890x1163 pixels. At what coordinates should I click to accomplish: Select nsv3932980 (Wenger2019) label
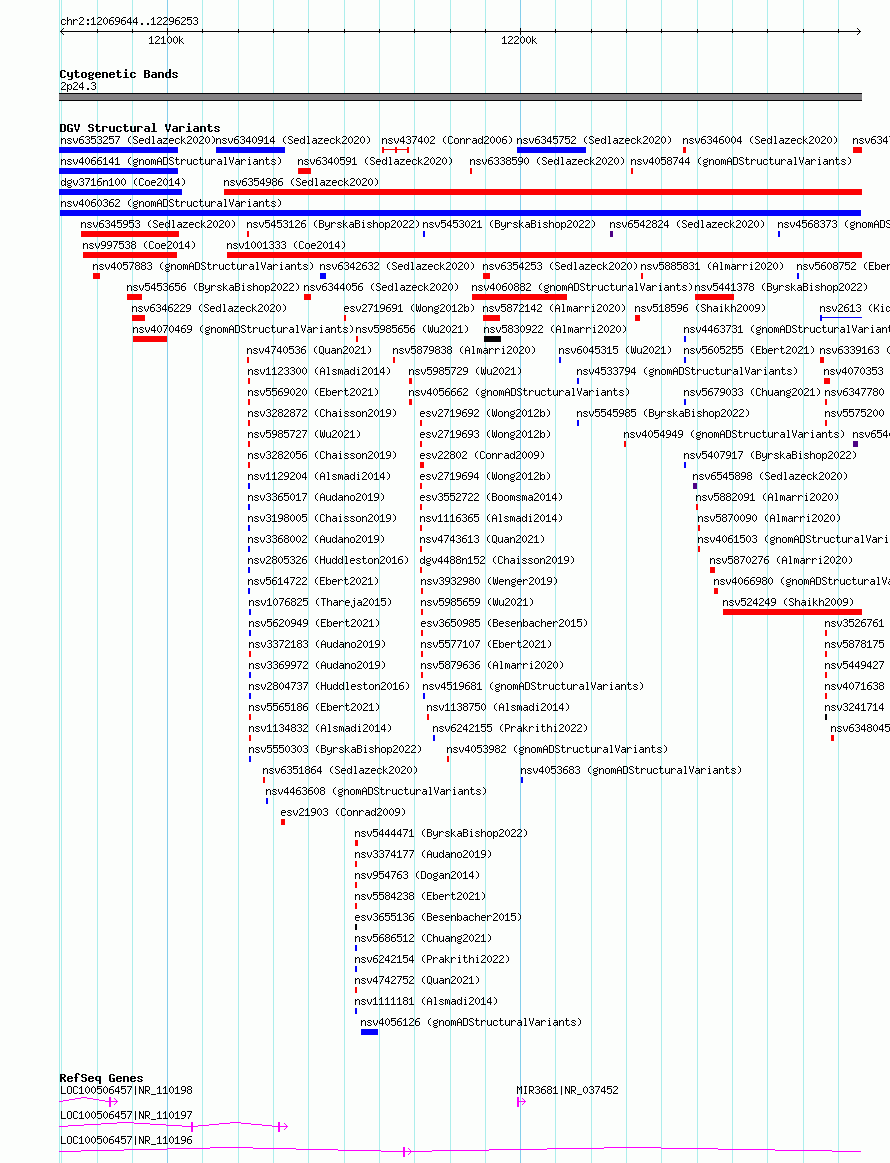coord(490,582)
